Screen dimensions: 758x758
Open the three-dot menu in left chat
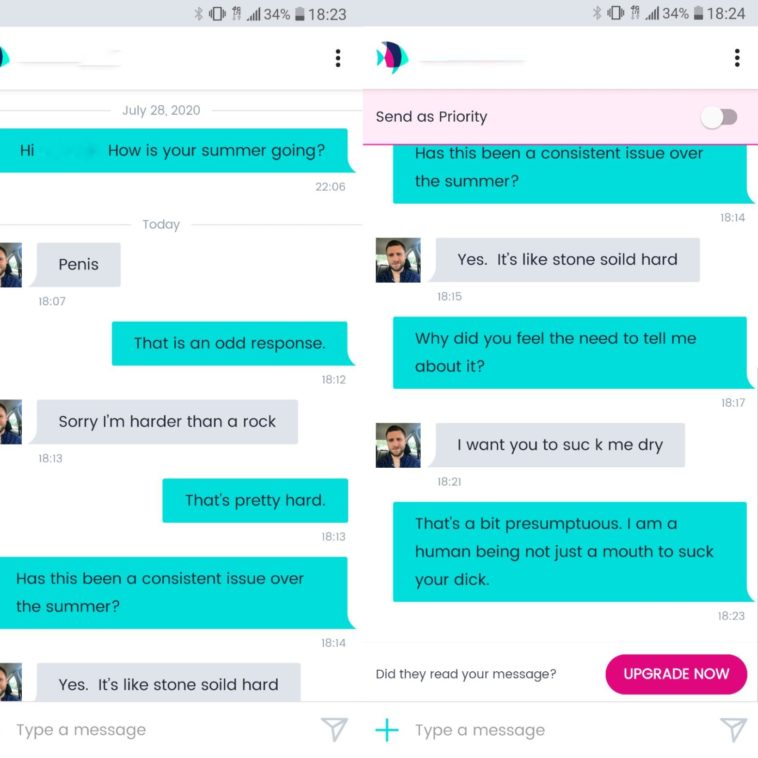click(338, 58)
